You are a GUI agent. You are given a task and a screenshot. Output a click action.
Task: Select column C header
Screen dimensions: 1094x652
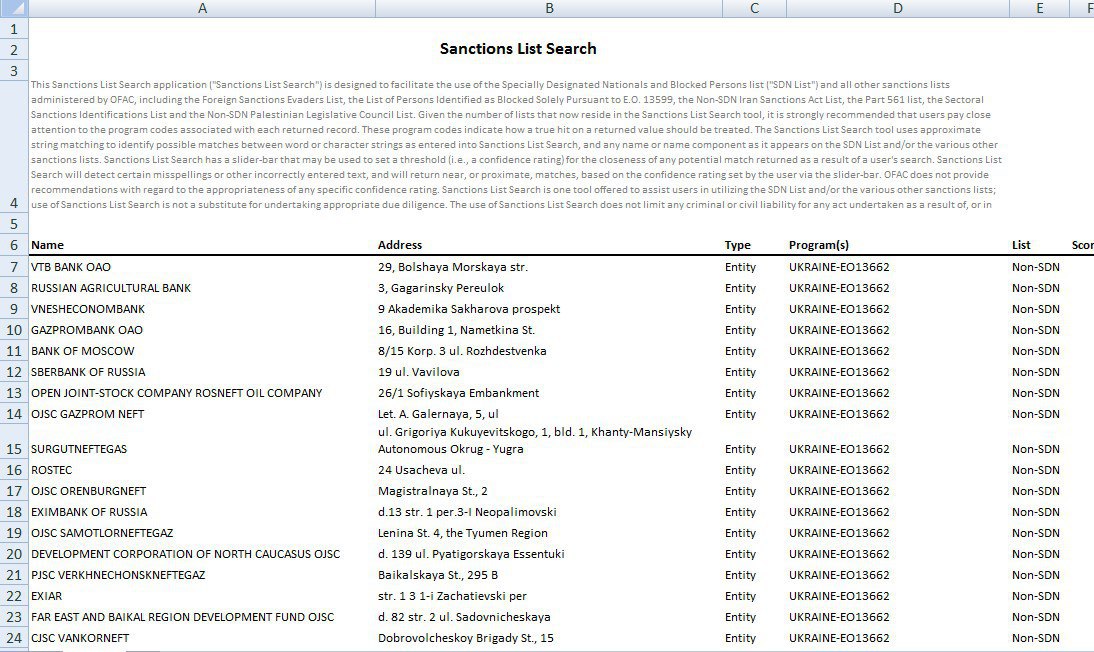click(x=754, y=8)
